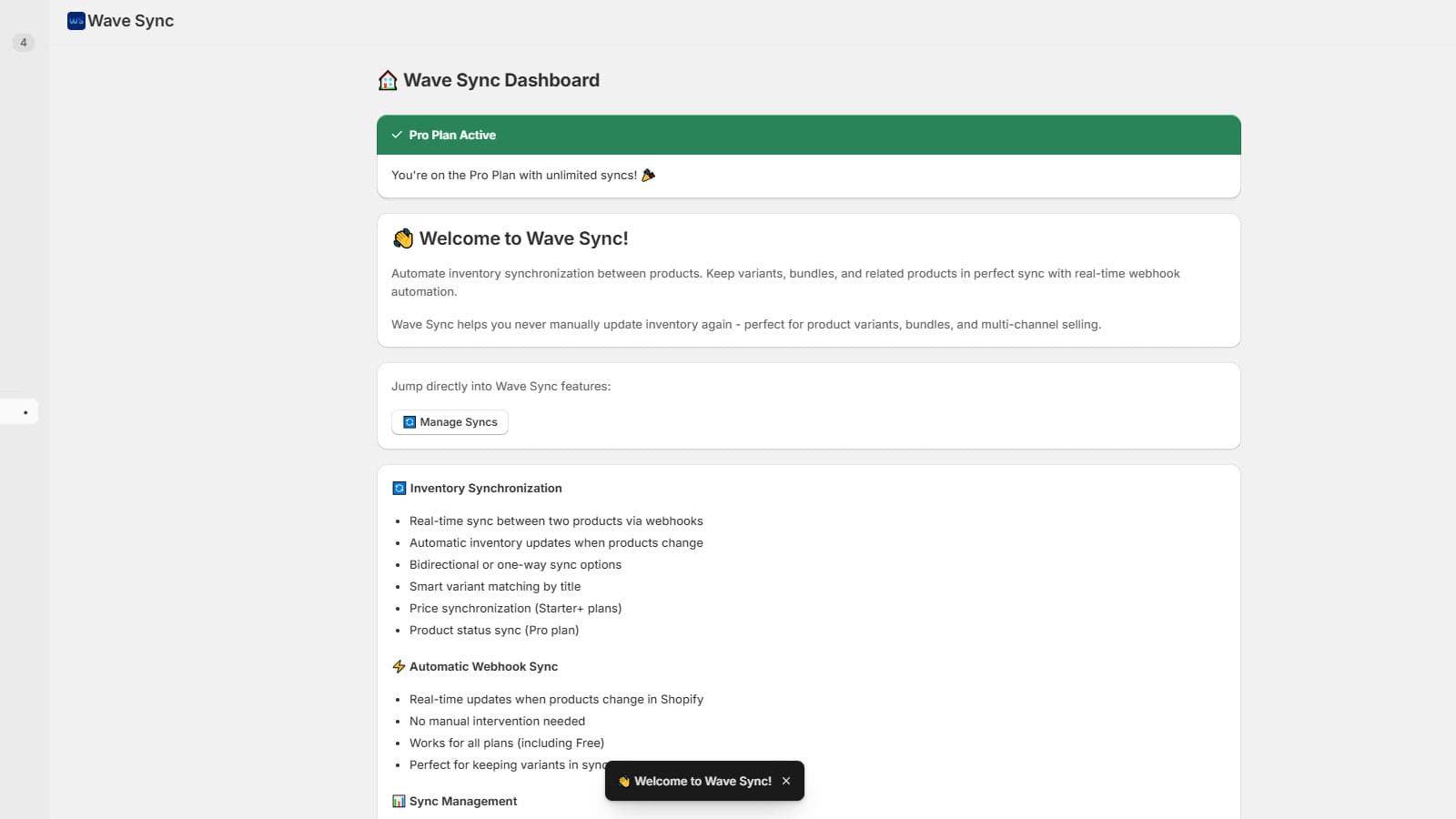Click Smart variant matching by title bullet

coord(495,587)
